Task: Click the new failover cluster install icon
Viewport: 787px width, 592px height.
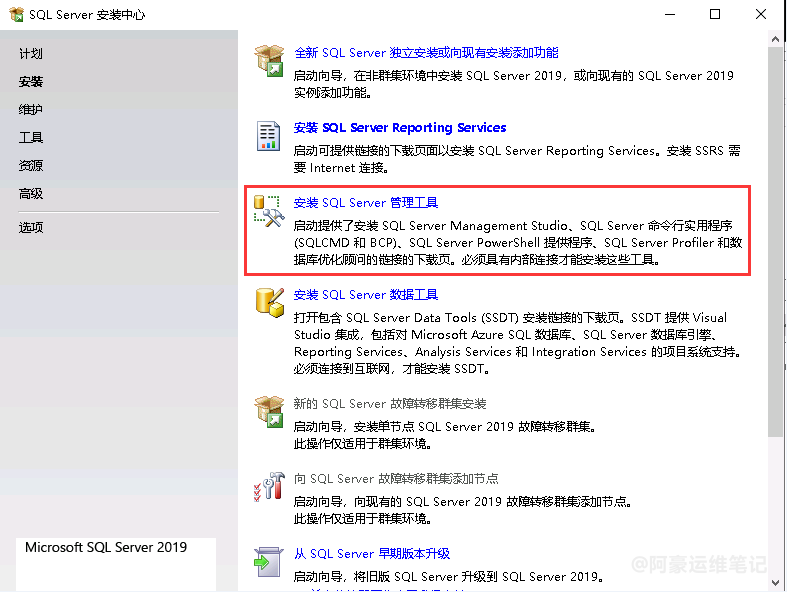Action: [269, 412]
